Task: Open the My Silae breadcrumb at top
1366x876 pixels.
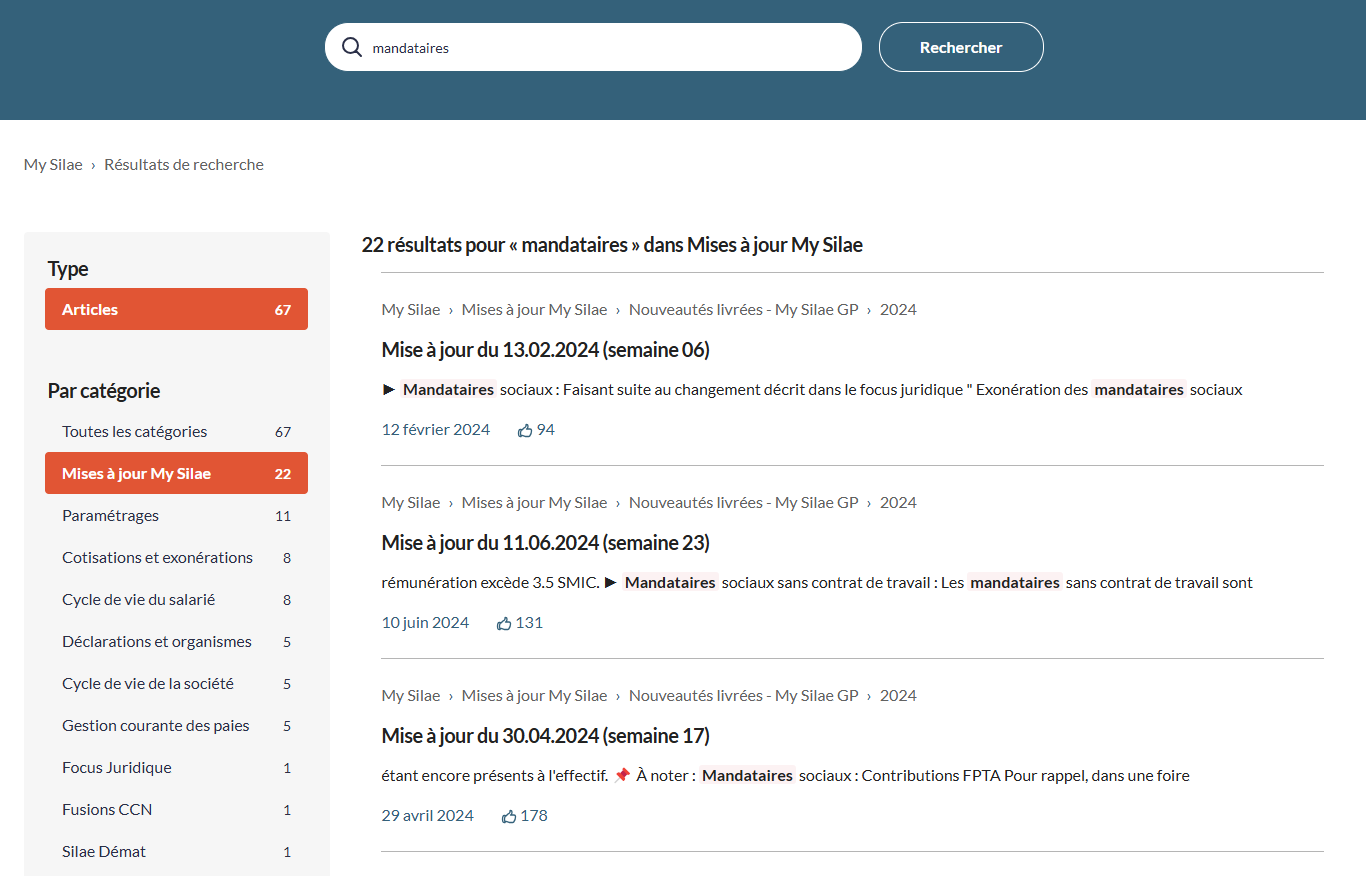Action: [x=53, y=165]
